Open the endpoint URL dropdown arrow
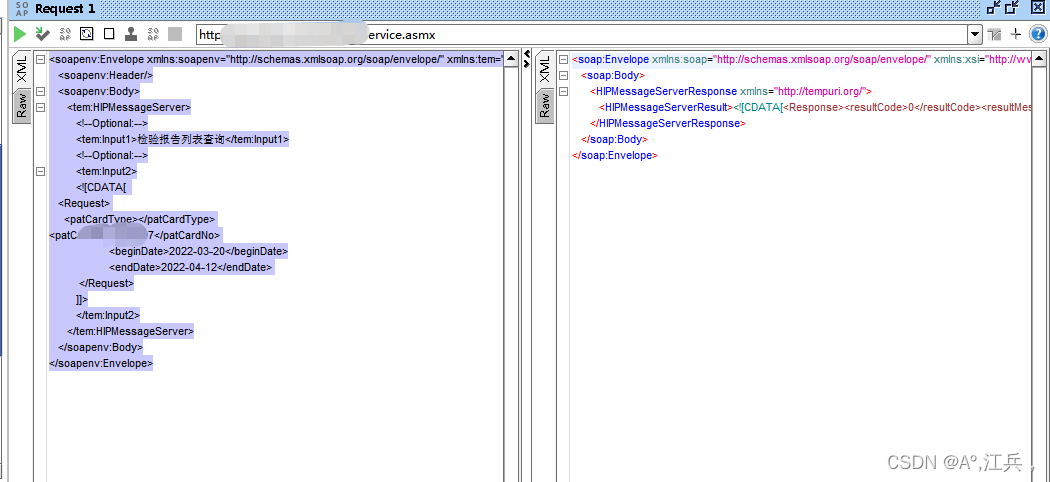Image resolution: width=1050 pixels, height=482 pixels. [x=974, y=34]
